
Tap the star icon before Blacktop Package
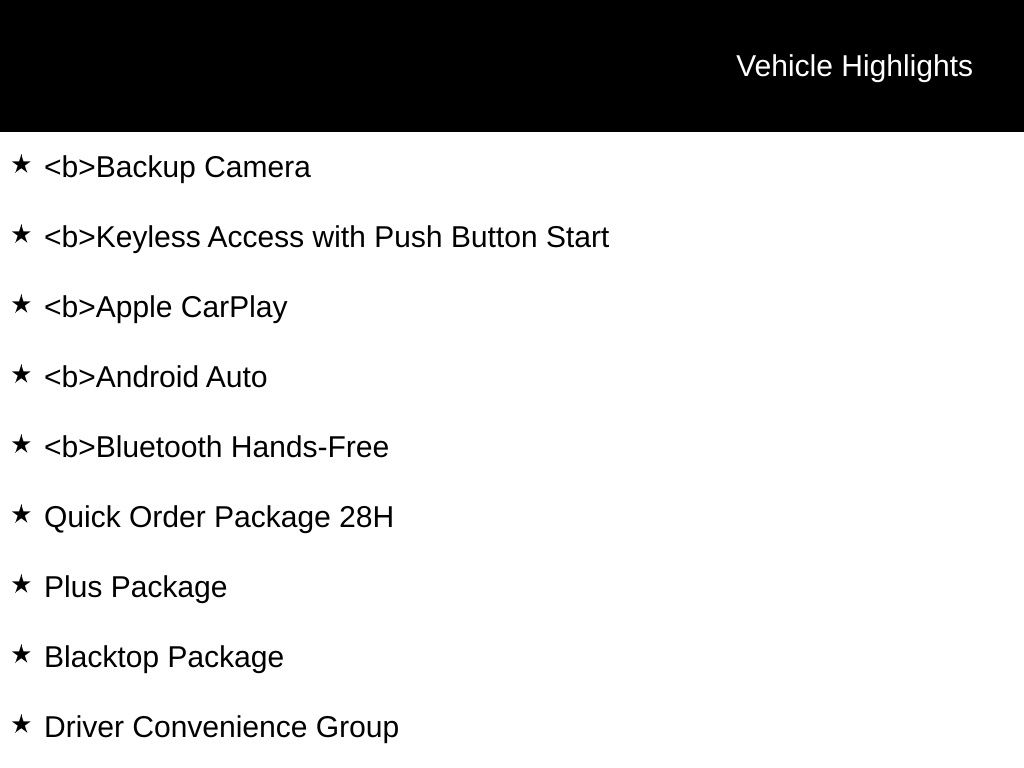(21, 654)
